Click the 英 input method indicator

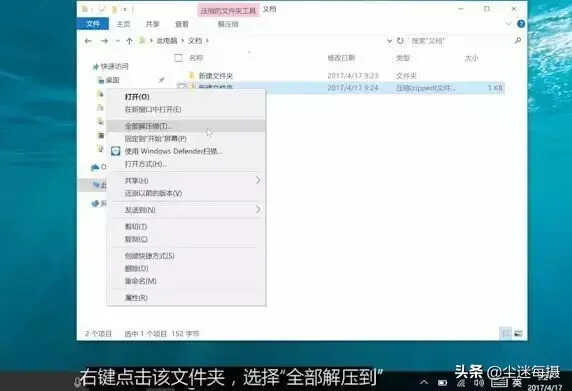517,382
